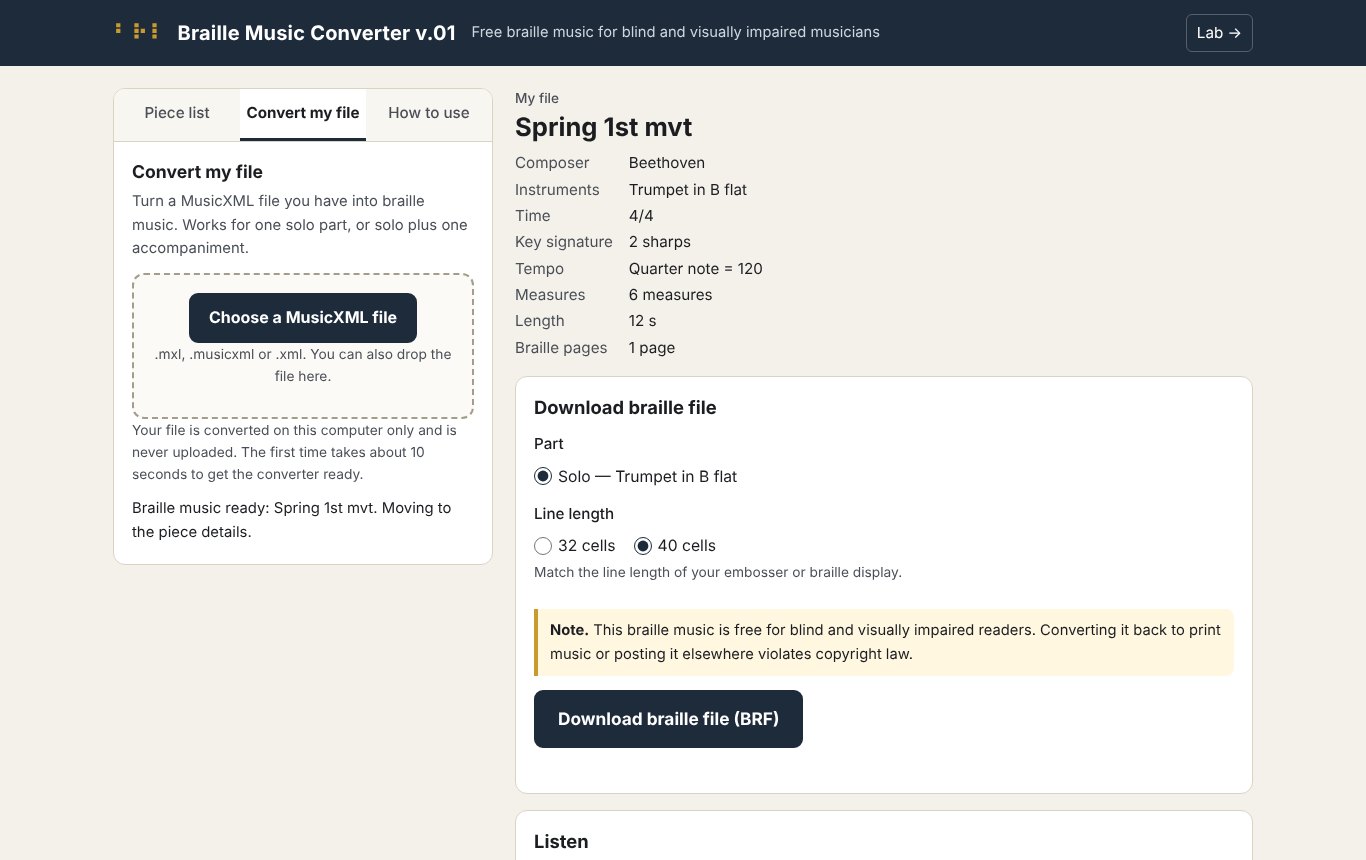
Task: Click the composer value Beethoven
Action: pyautogui.click(x=667, y=163)
